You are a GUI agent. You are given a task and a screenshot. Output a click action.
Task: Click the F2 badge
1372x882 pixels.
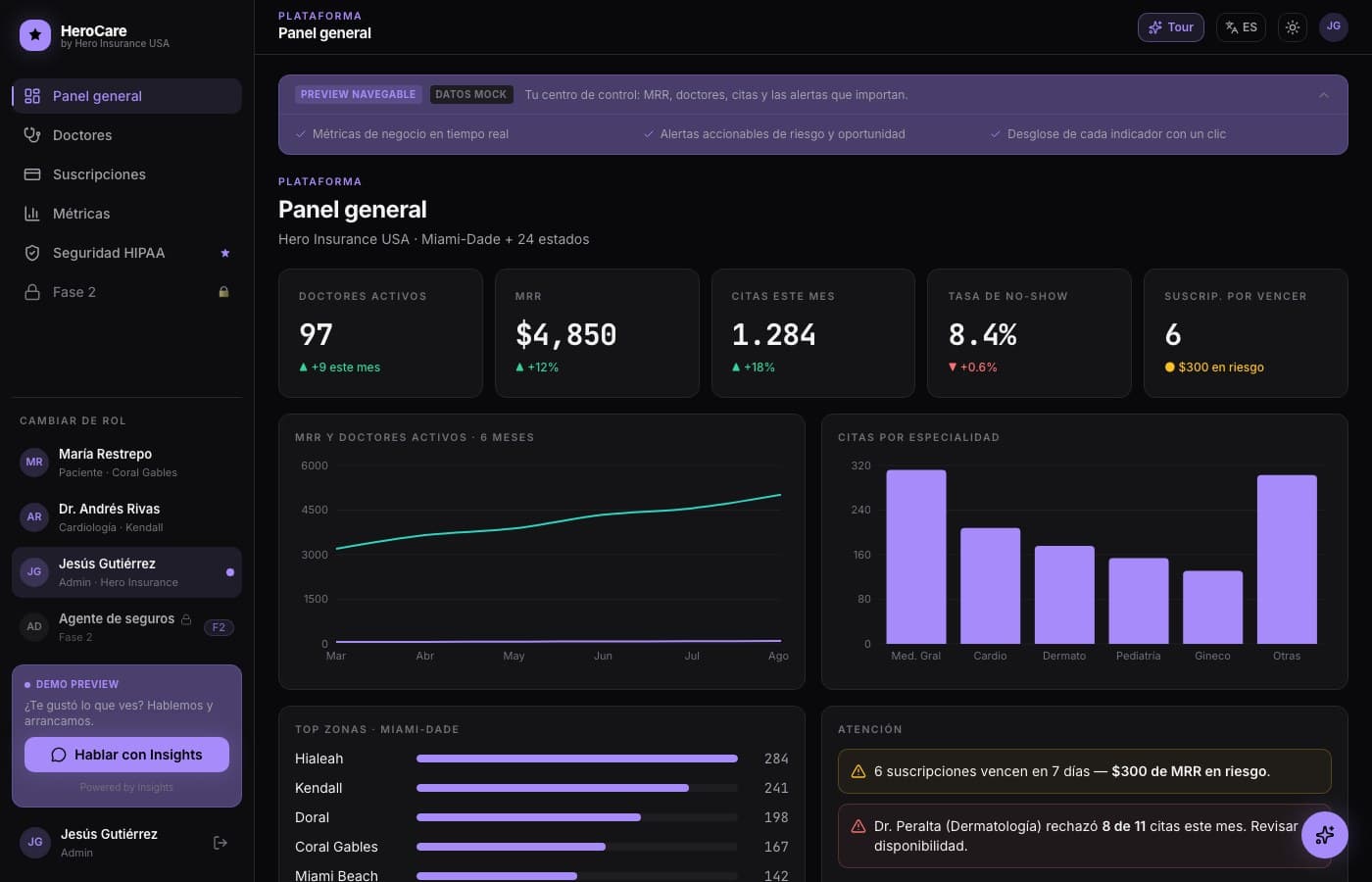point(219,627)
